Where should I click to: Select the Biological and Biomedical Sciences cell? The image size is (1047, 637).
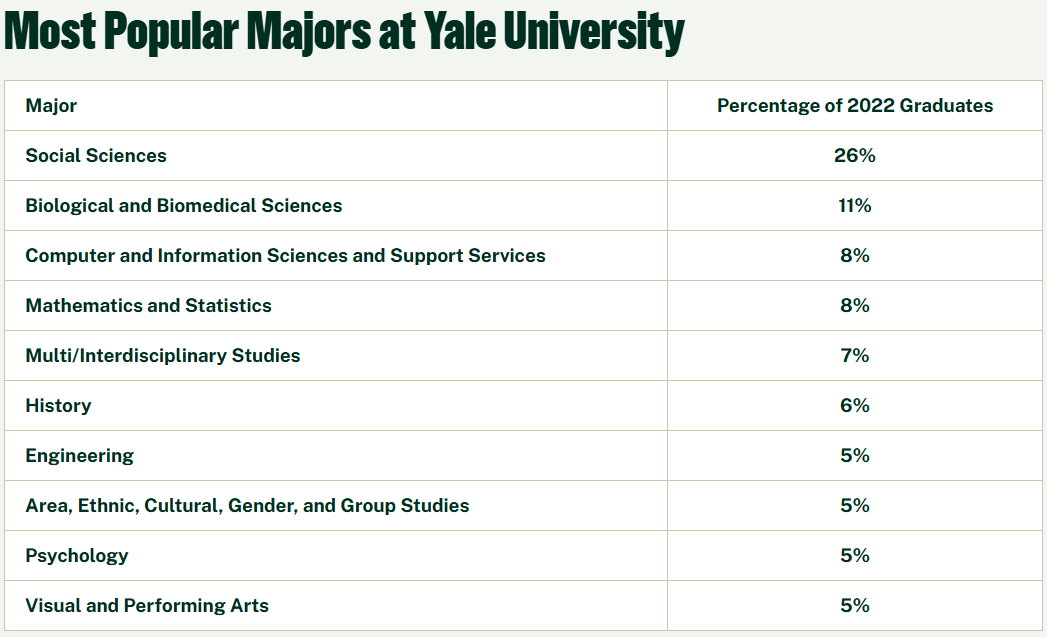tap(184, 206)
